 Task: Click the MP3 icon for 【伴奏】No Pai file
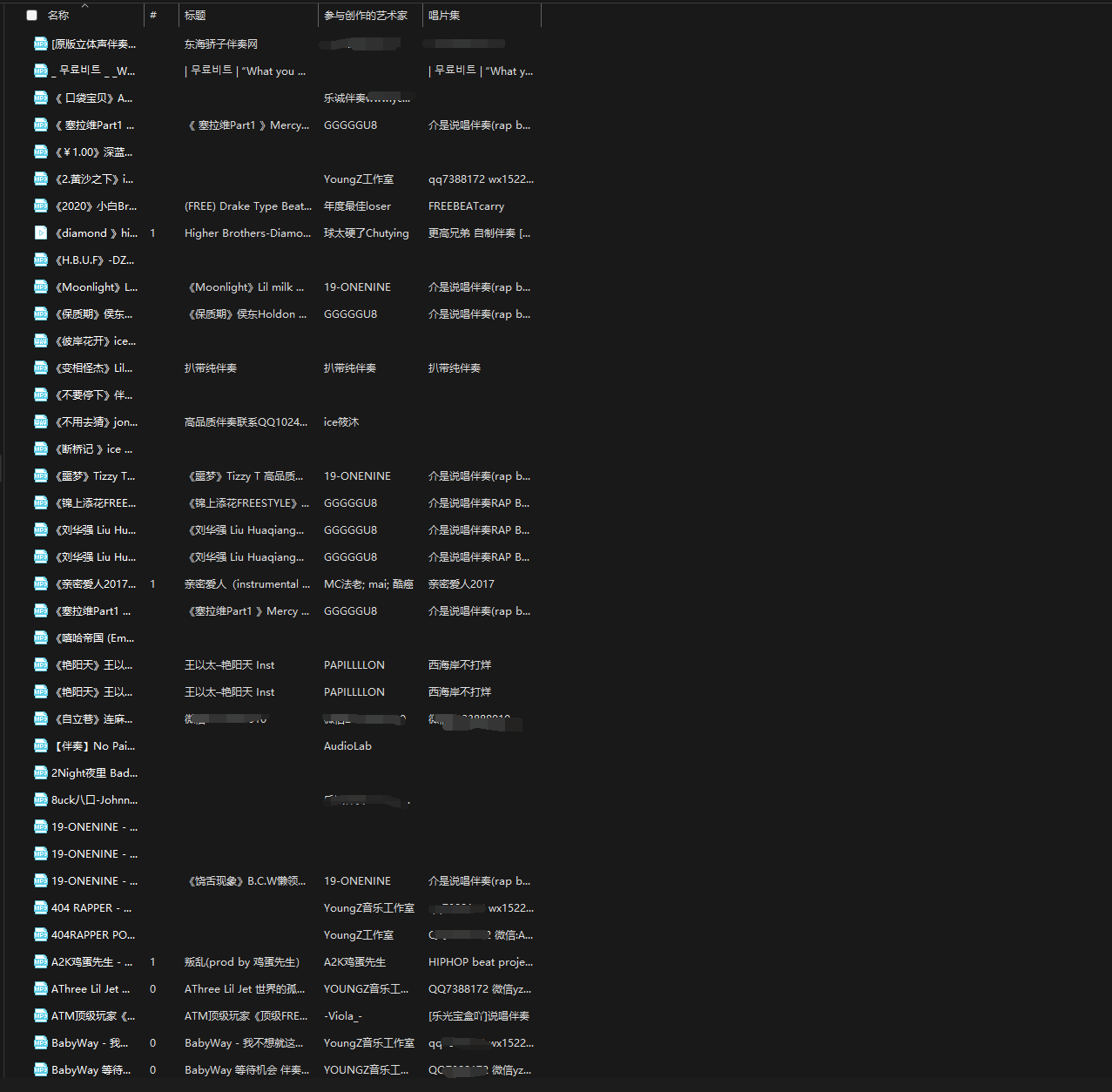tap(40, 746)
